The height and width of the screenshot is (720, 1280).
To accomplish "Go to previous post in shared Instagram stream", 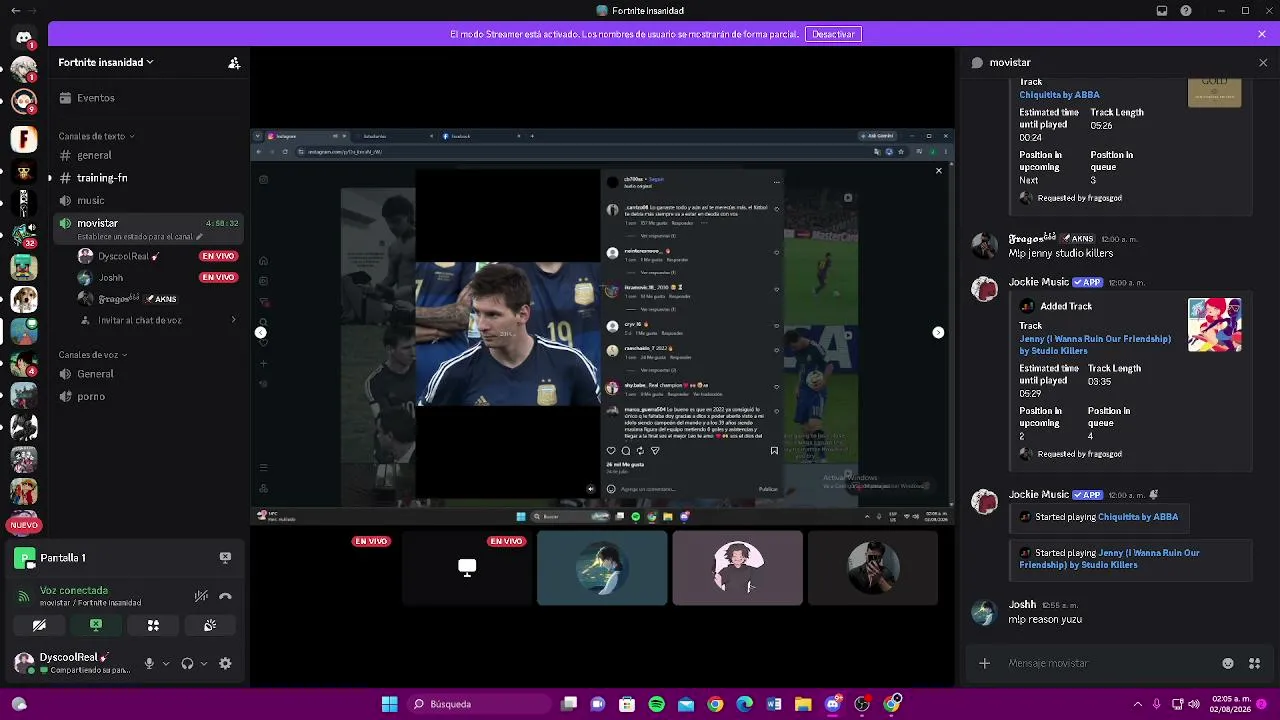I will [260, 332].
